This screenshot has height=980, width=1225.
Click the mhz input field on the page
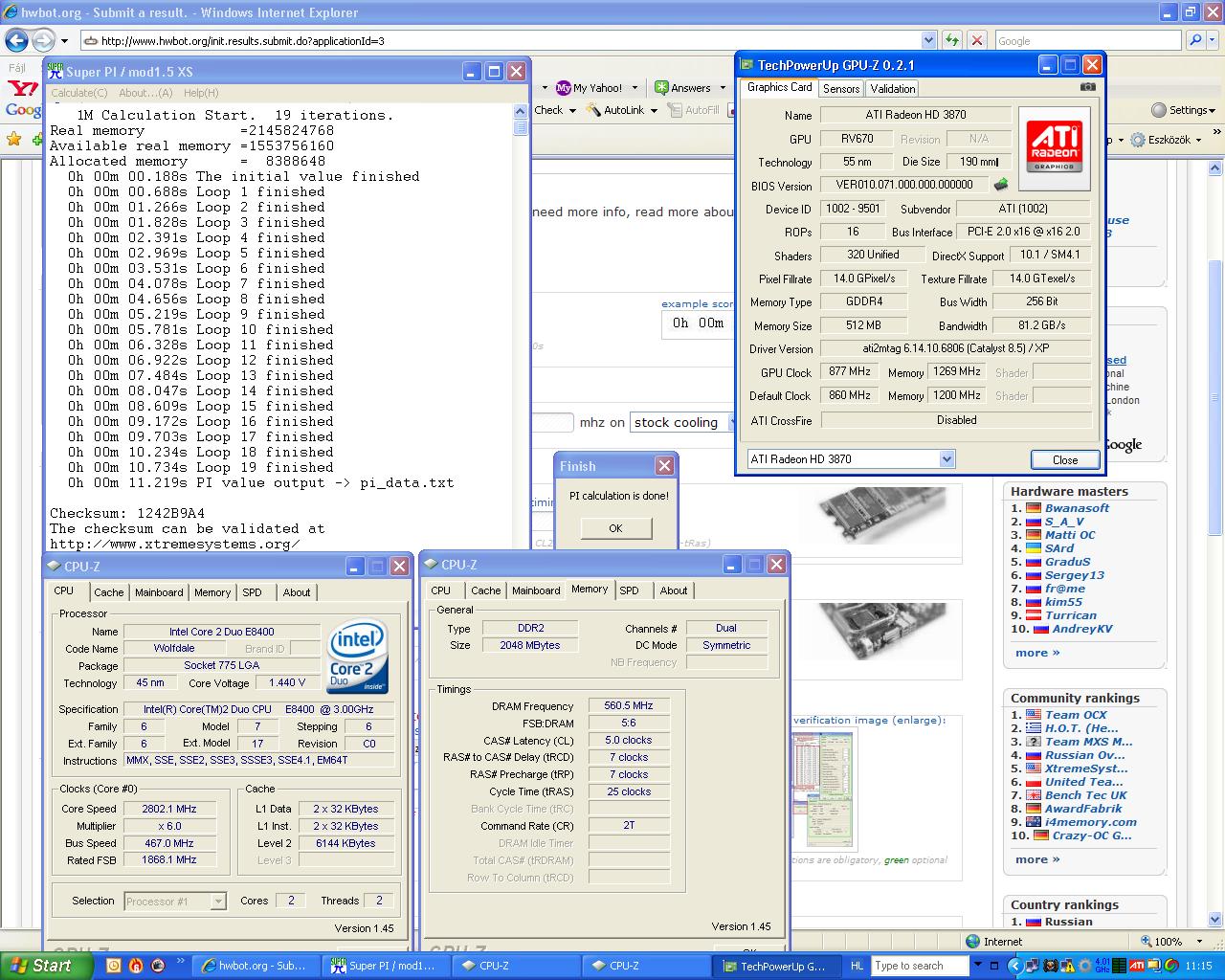click(552, 422)
